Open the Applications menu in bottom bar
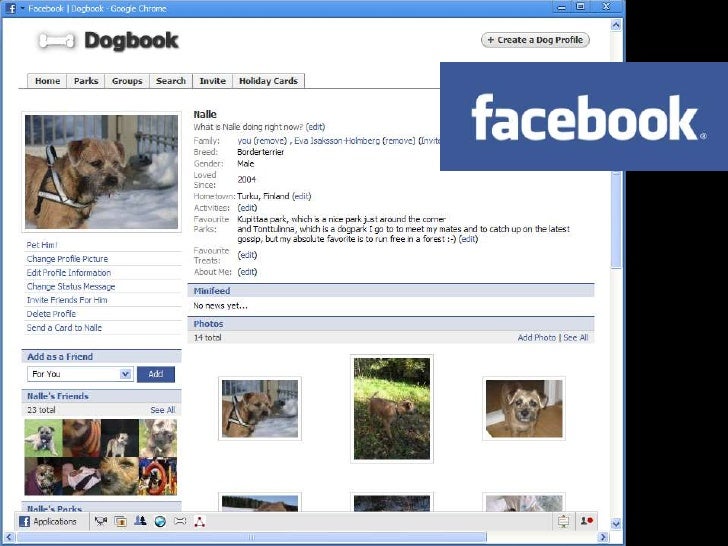Viewport: 728px width, 546px height. pyautogui.click(x=48, y=521)
